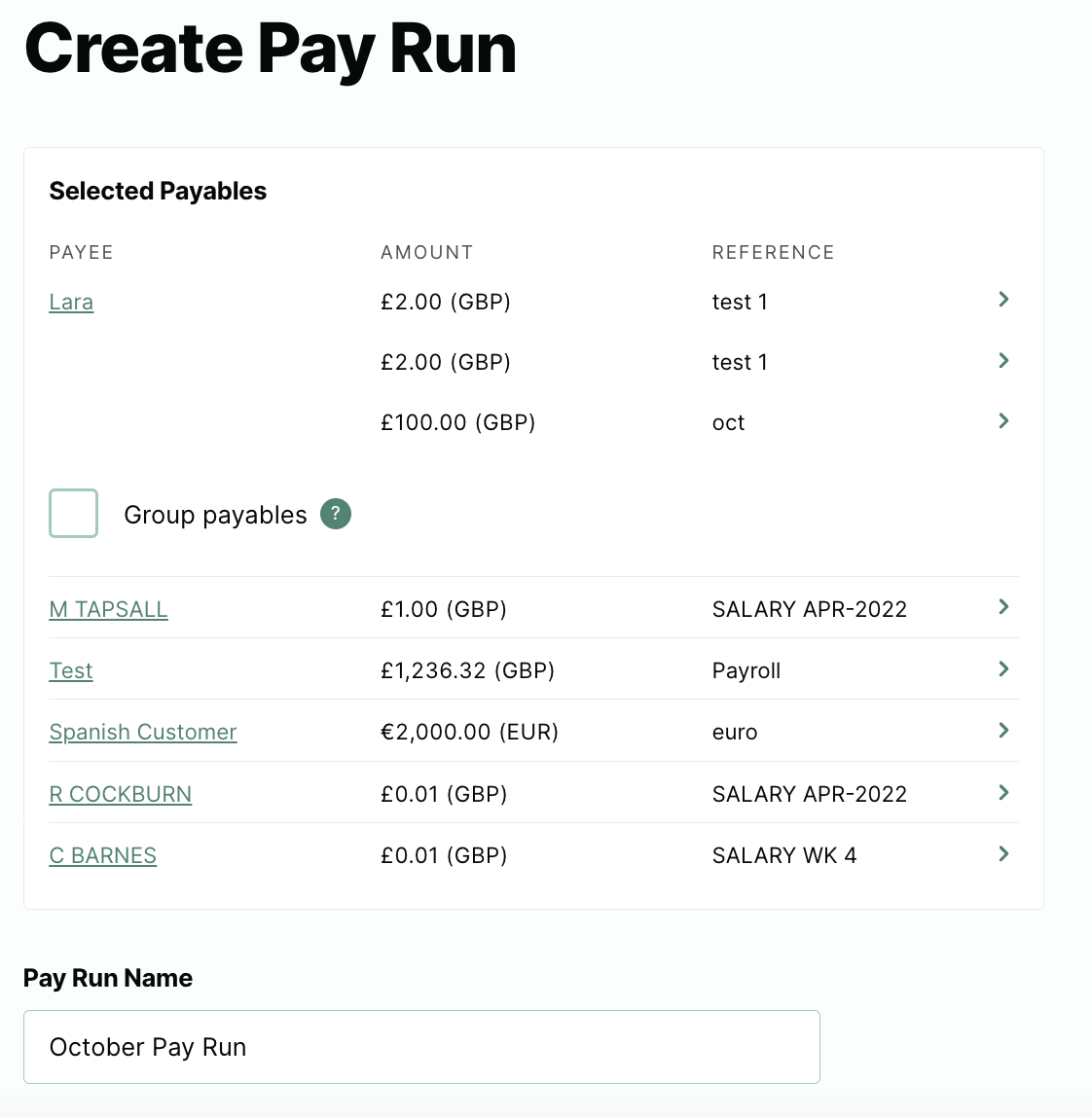Open R COCKBURN payable details arrow

tap(1003, 792)
